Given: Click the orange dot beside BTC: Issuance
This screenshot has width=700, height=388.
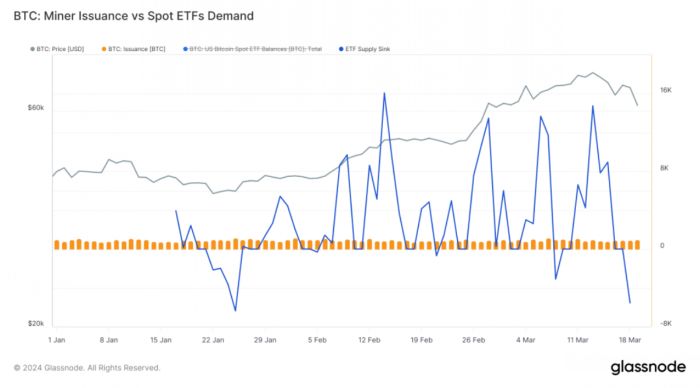Looking at the screenshot, I should pyautogui.click(x=104, y=49).
